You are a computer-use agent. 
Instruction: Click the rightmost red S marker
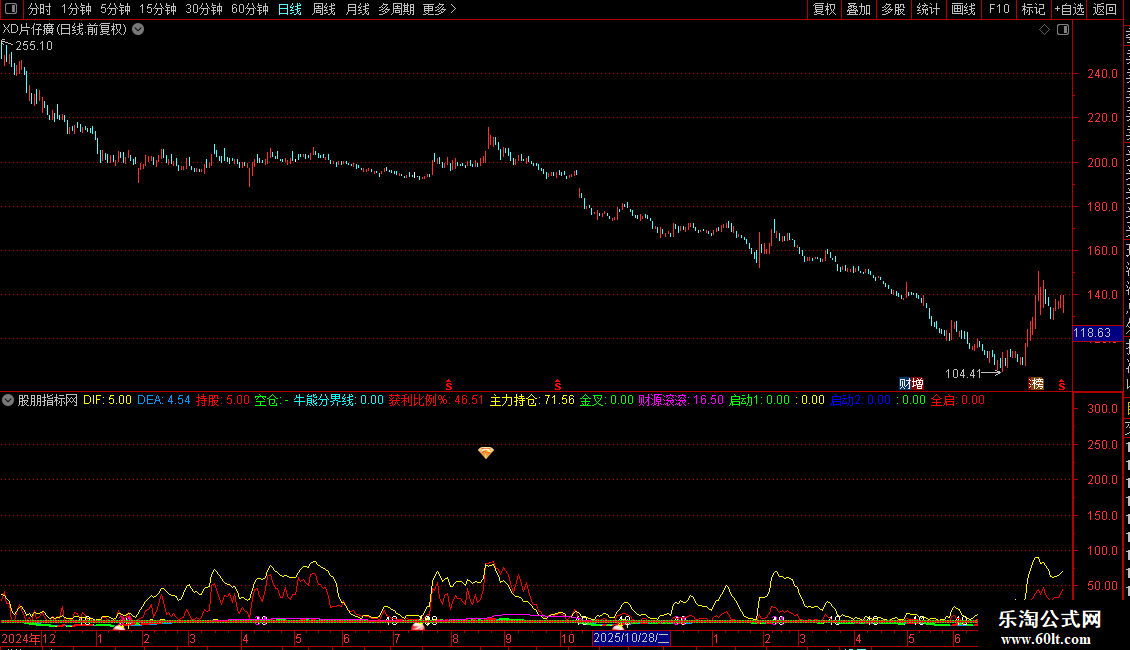(x=1062, y=386)
